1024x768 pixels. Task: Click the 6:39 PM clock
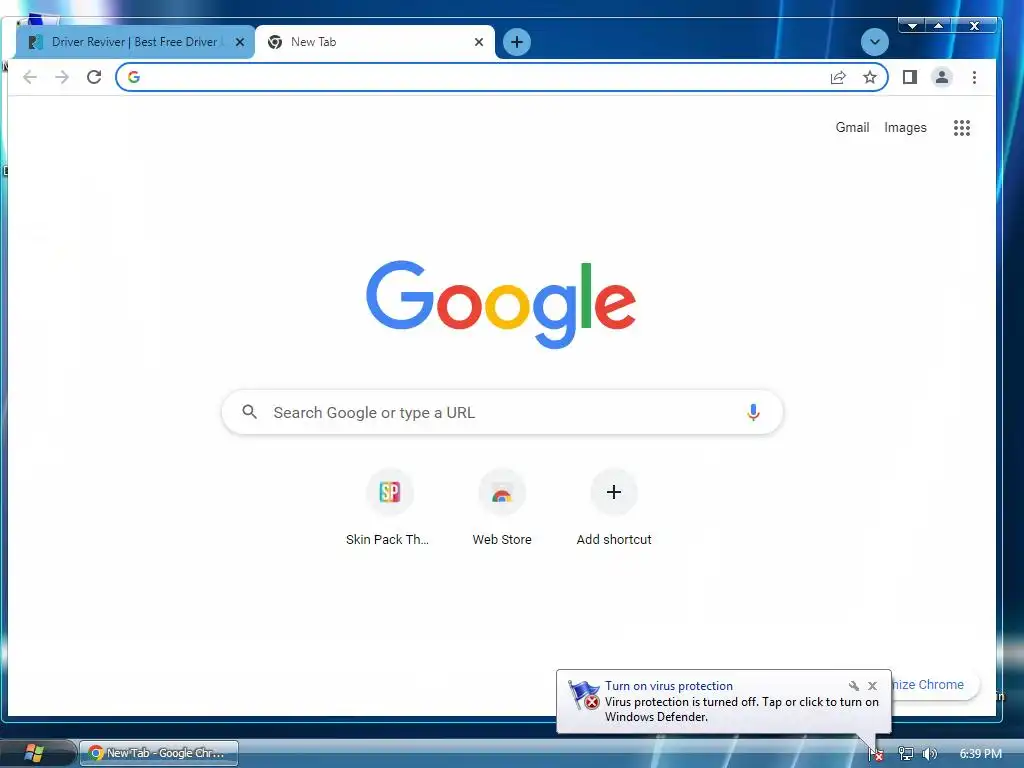click(980, 754)
